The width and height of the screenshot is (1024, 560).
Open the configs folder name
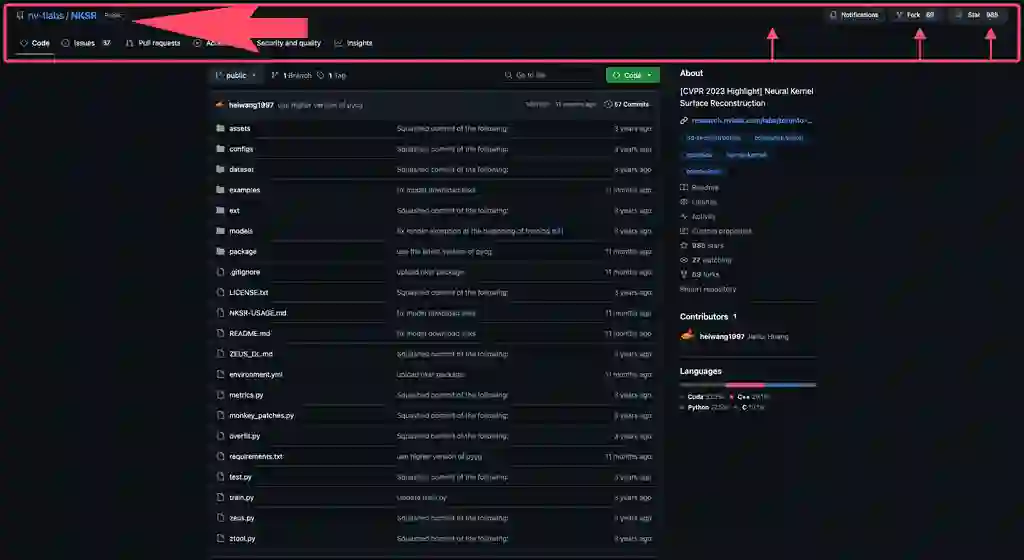pos(241,149)
